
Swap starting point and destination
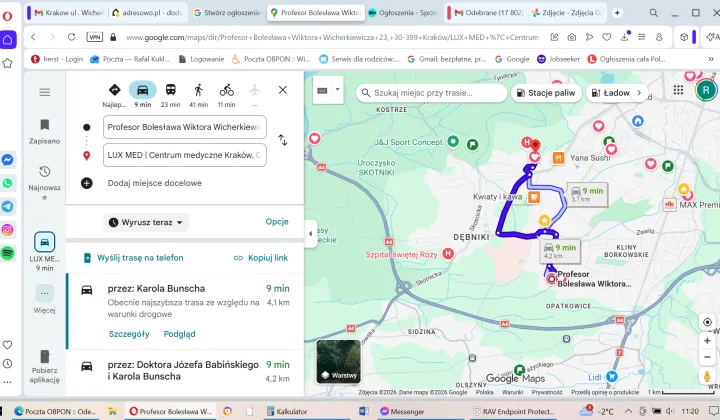pos(283,140)
